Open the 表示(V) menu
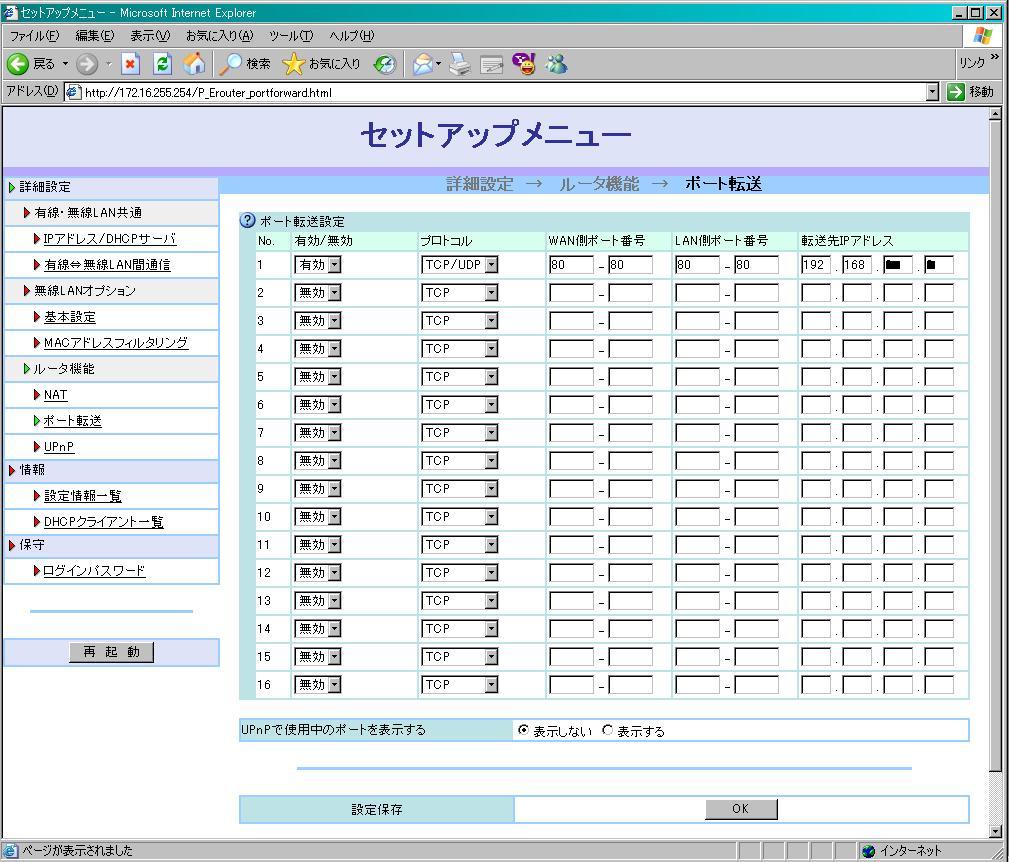Screen dimensions: 1009x862 pyautogui.click(x=150, y=36)
